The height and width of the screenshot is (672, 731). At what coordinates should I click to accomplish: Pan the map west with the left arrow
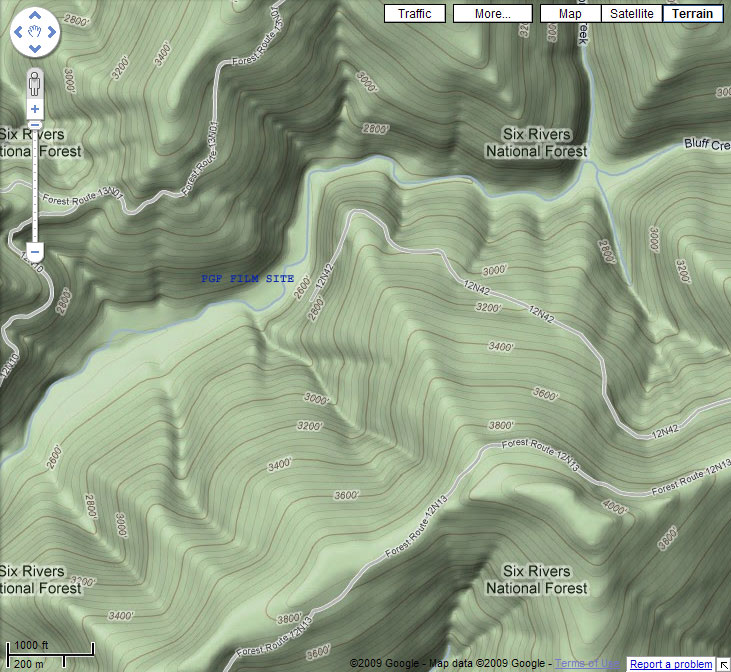[x=19, y=32]
